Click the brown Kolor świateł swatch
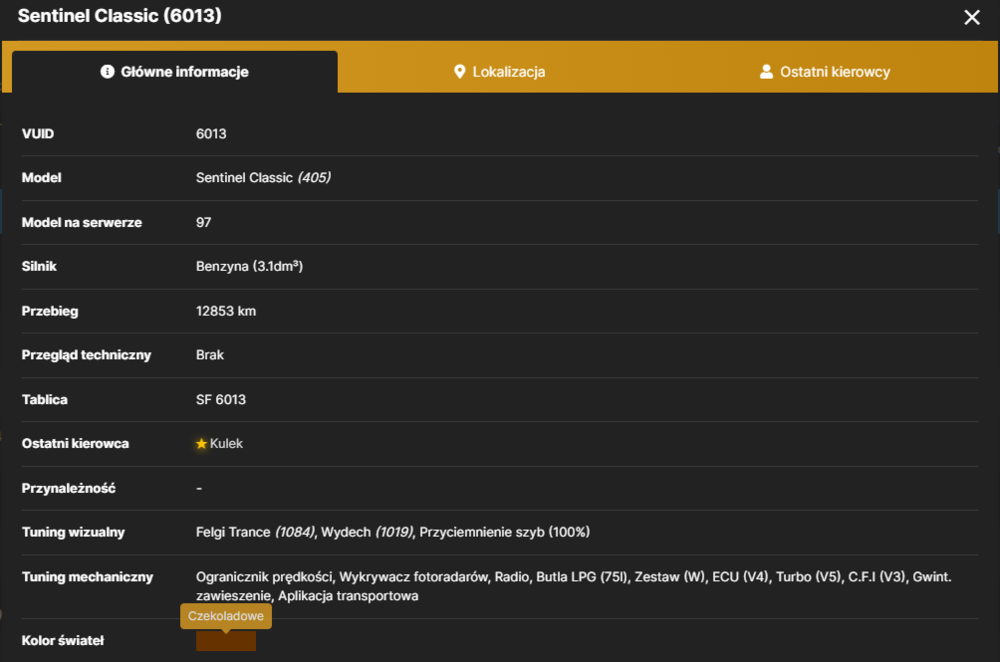 226,641
